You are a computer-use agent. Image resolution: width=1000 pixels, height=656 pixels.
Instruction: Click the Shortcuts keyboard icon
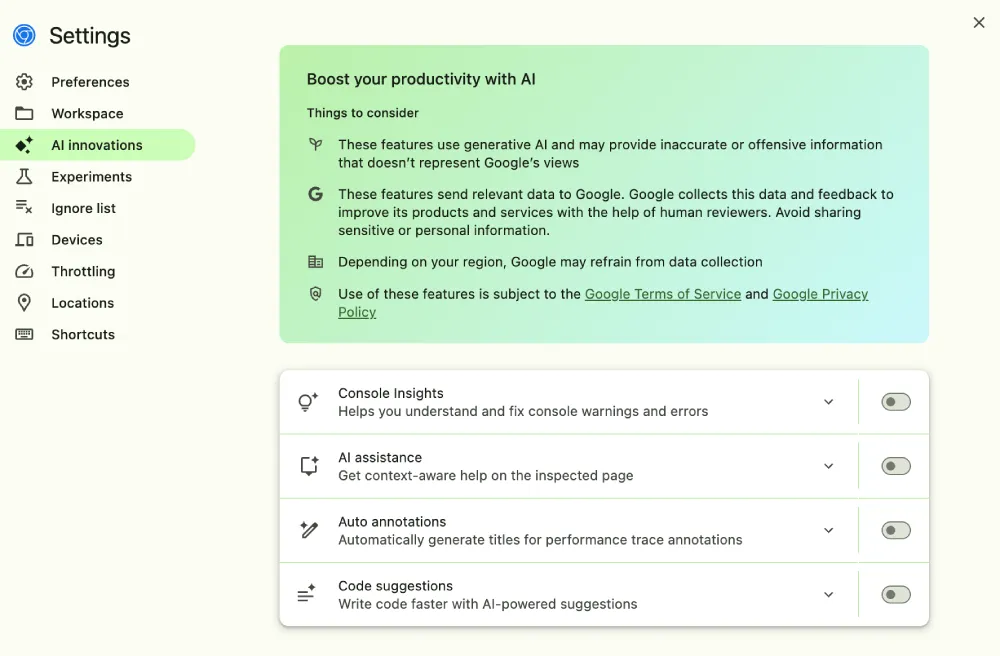[x=24, y=334]
